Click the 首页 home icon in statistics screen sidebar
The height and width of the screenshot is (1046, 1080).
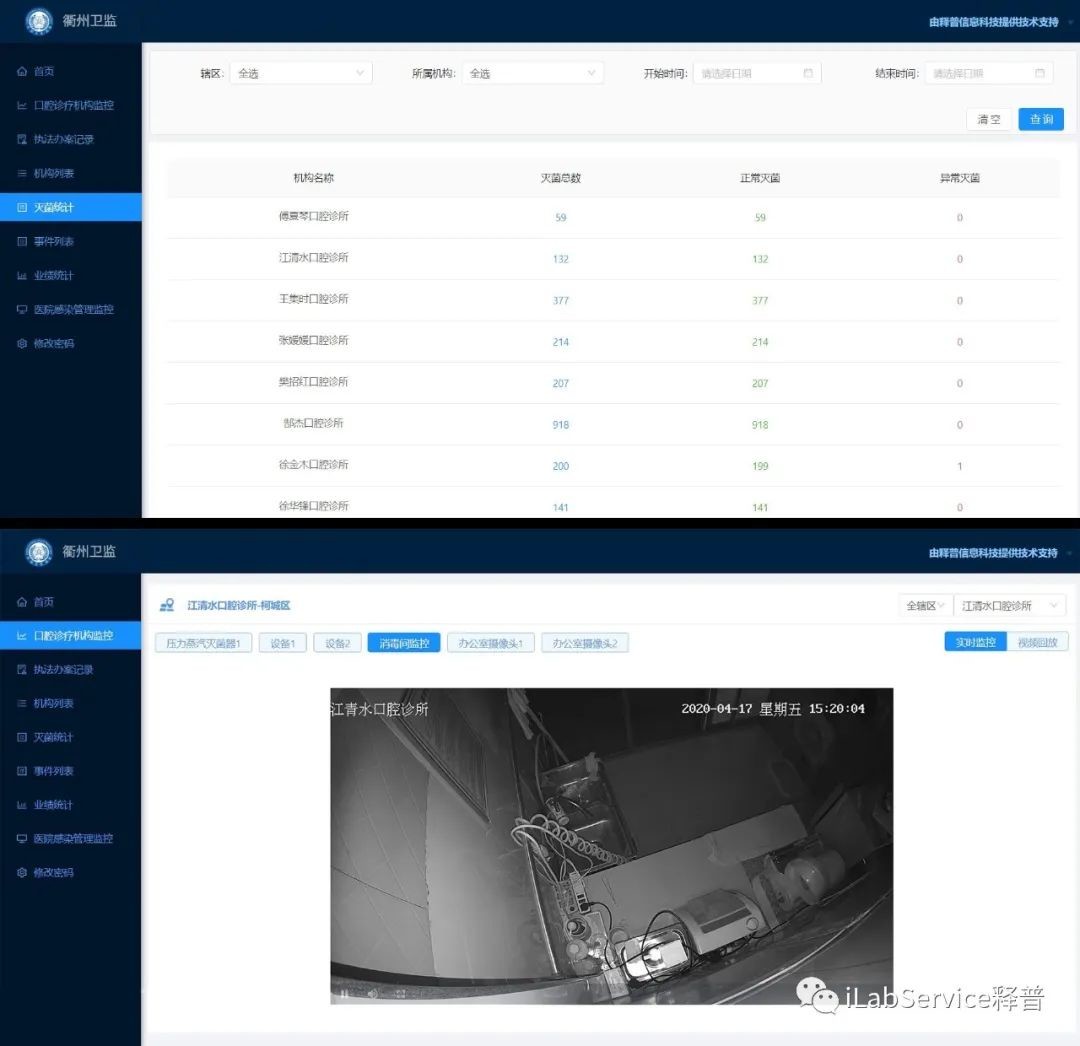22,71
